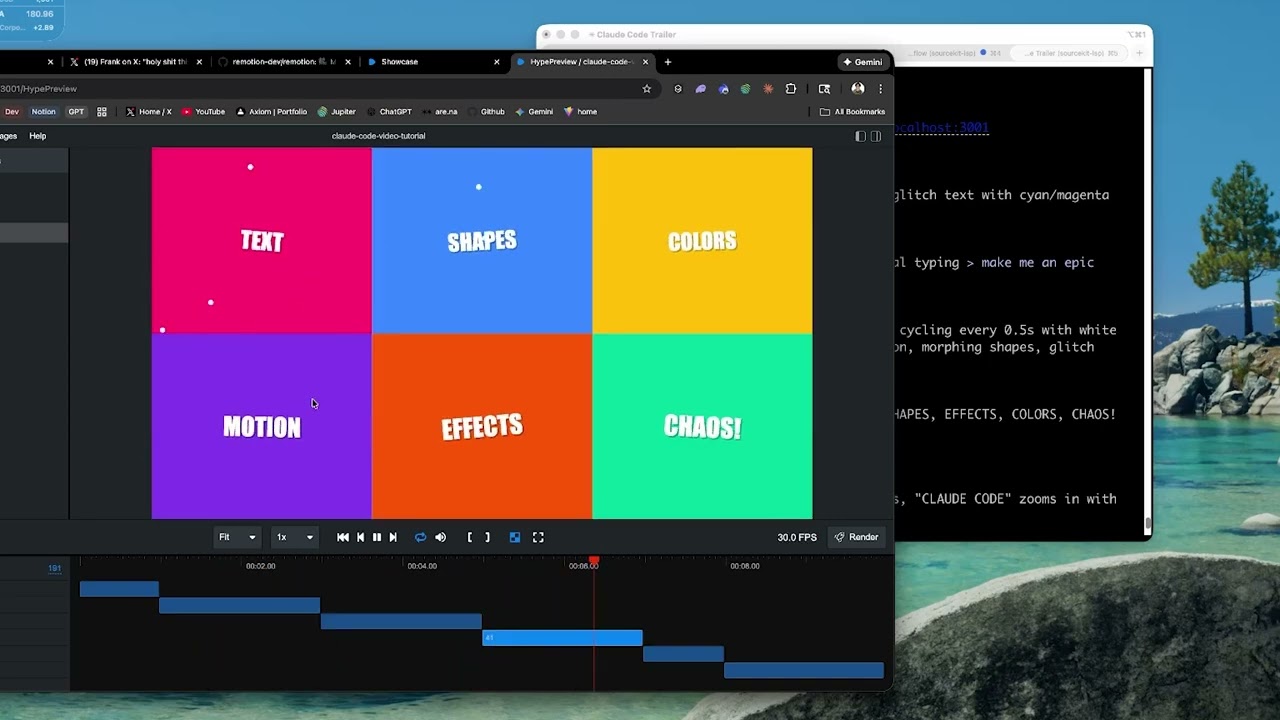Toggle the right sidebar panel icon

point(876,136)
